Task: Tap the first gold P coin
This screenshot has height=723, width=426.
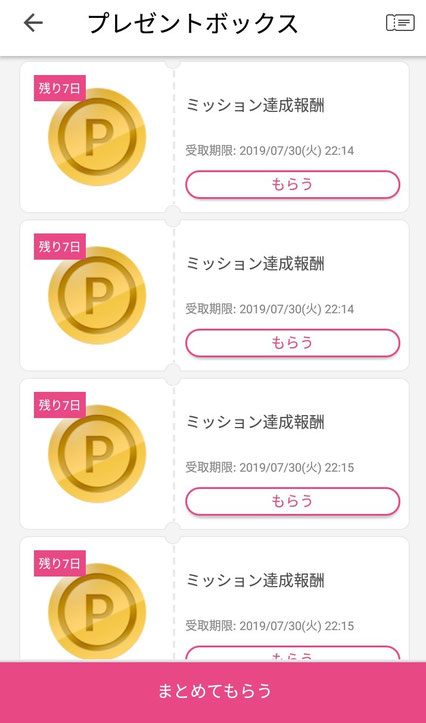Action: 97,136
